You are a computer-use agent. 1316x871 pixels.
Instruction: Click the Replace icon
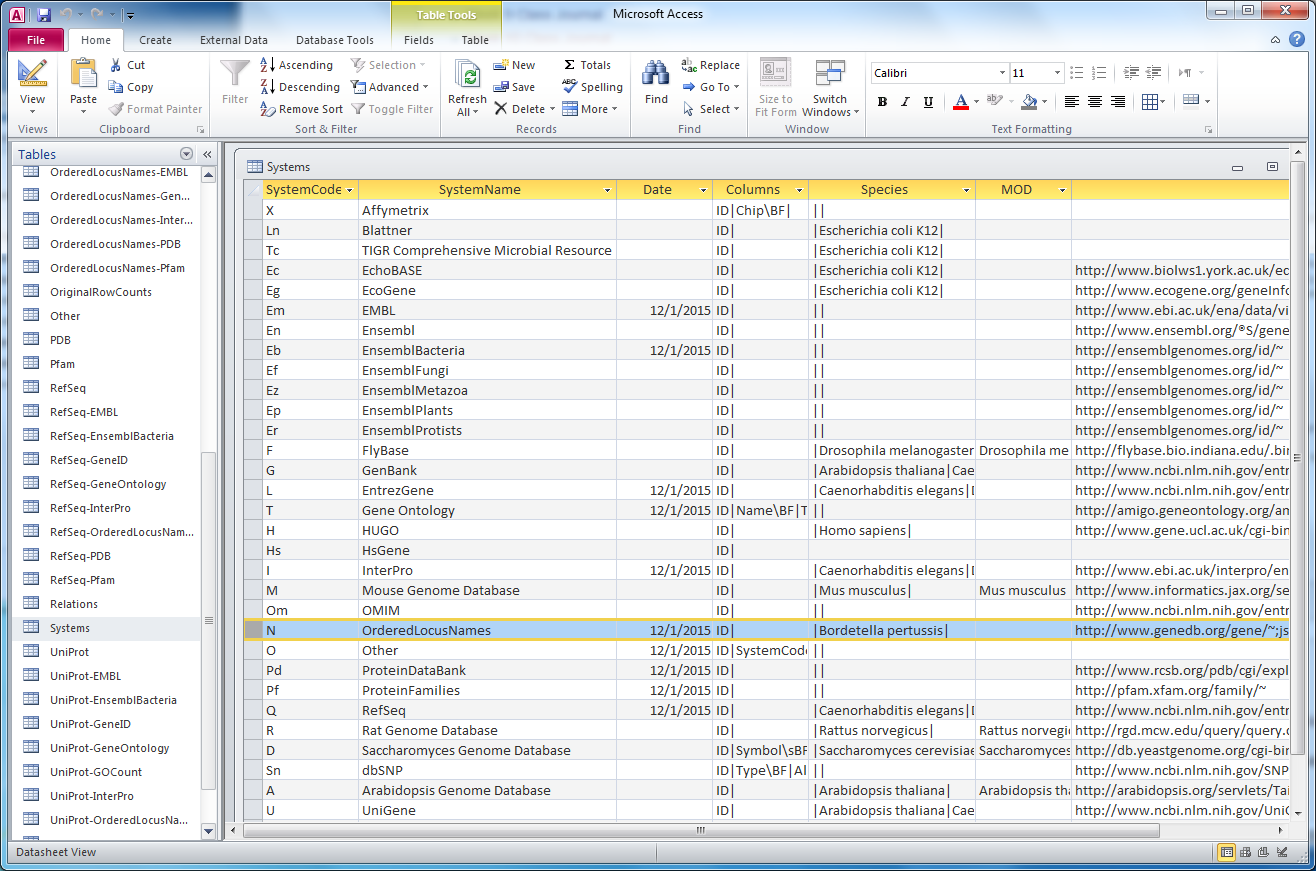point(689,65)
